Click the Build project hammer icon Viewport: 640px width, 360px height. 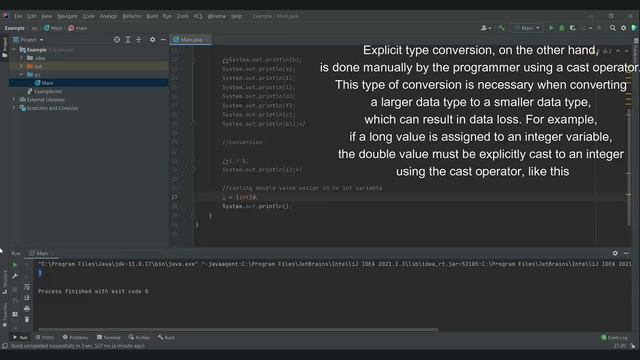pos(501,28)
